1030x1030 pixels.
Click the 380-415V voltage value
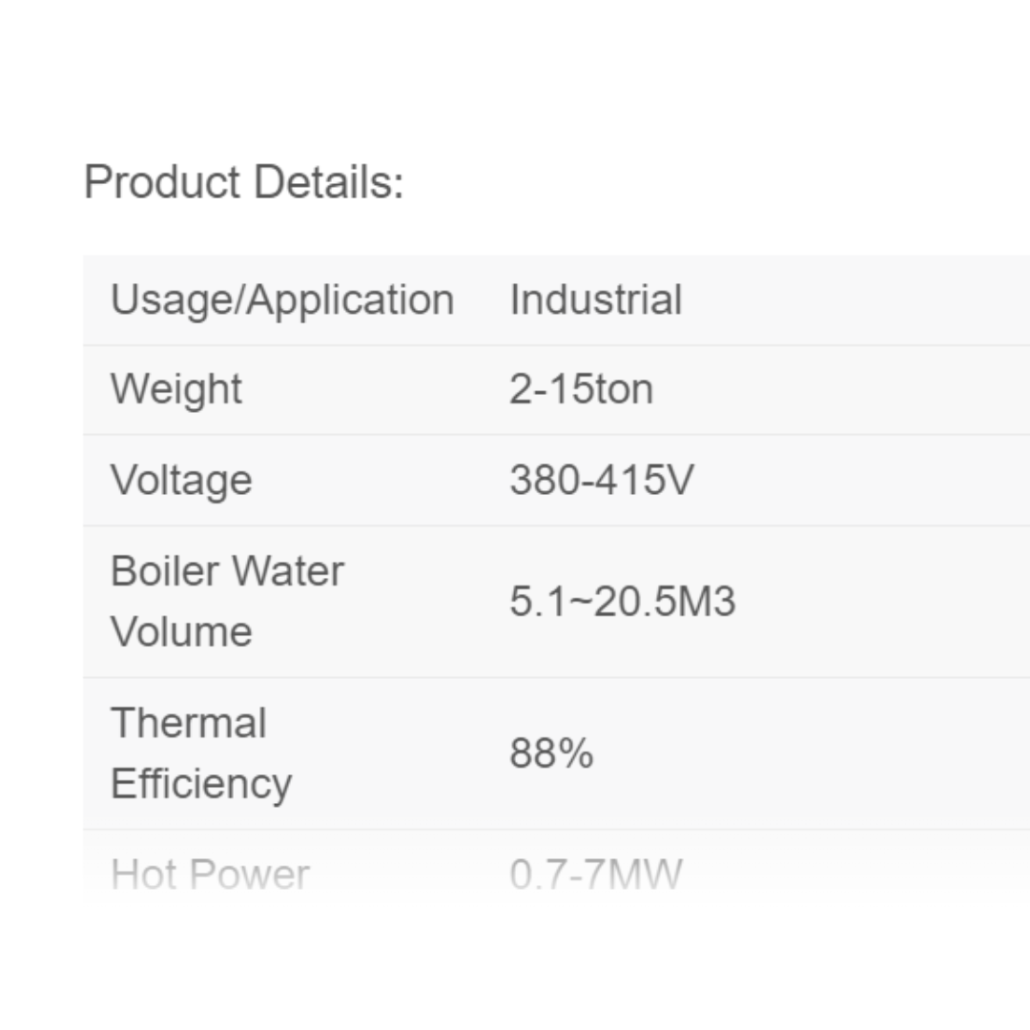[602, 480]
